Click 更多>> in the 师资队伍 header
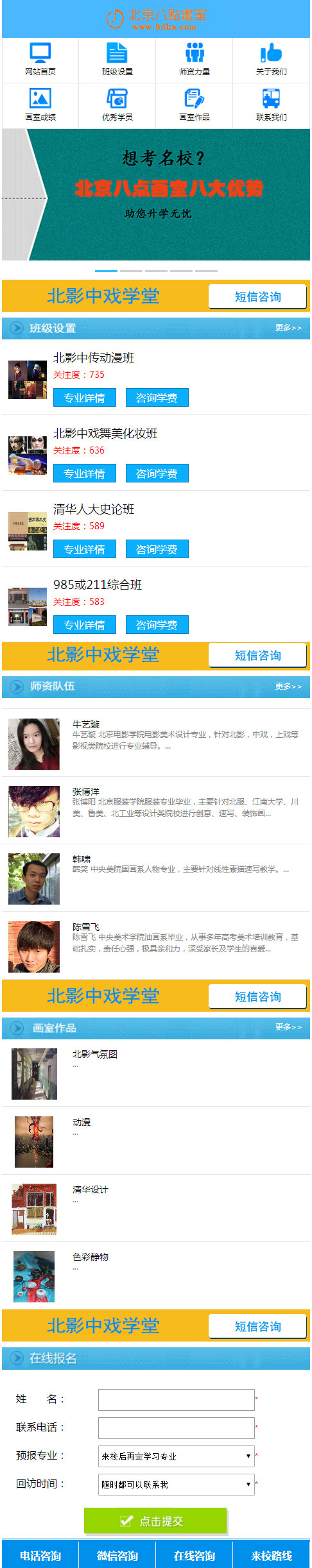Viewport: 312px width, 1568px height. click(289, 686)
